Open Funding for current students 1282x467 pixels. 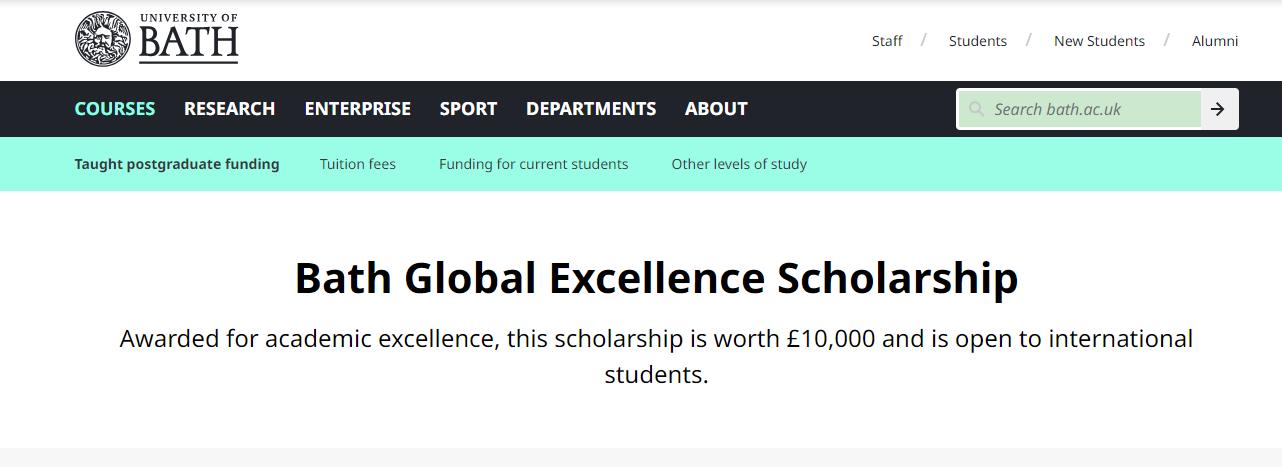(x=533, y=164)
